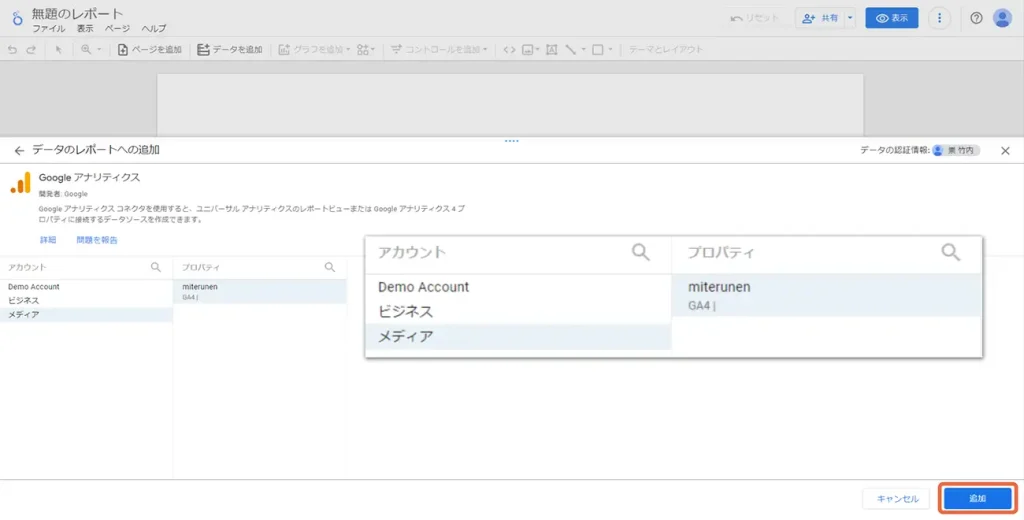Select miterunen GA4 in small property column
Screen dimensions: 1024x520
pos(259,292)
